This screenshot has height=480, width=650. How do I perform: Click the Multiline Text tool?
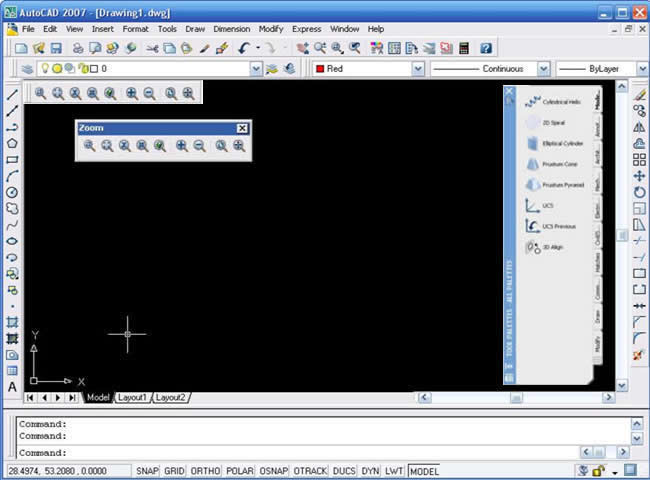12,387
